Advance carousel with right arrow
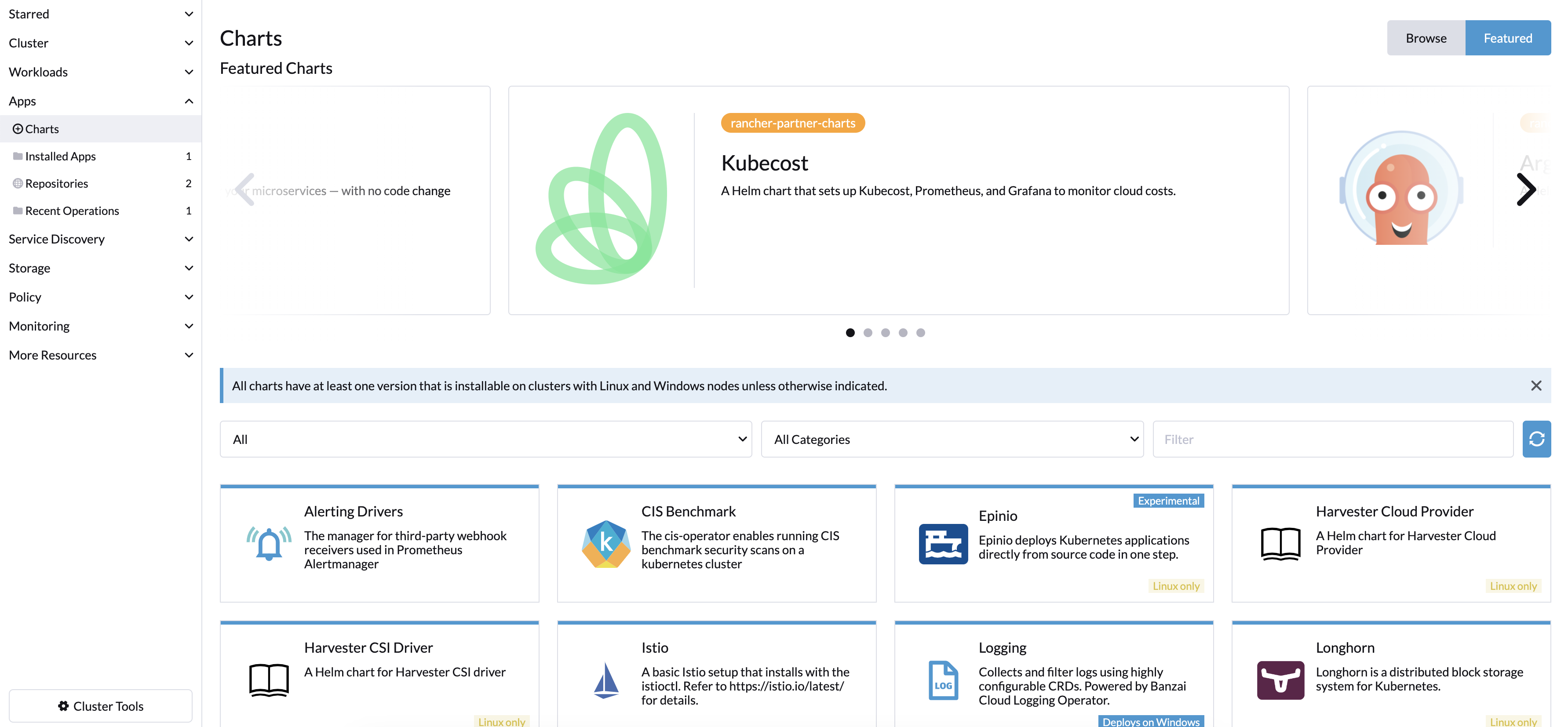The image size is (1568, 727). 1525,190
